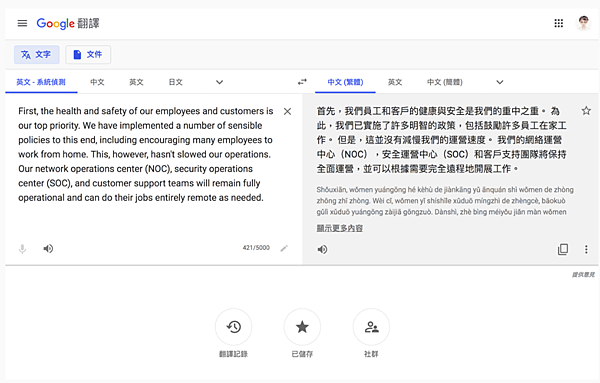Select the 英文 - 系統偵測 source tab
Screen dimensions: 600x383
click(41, 82)
